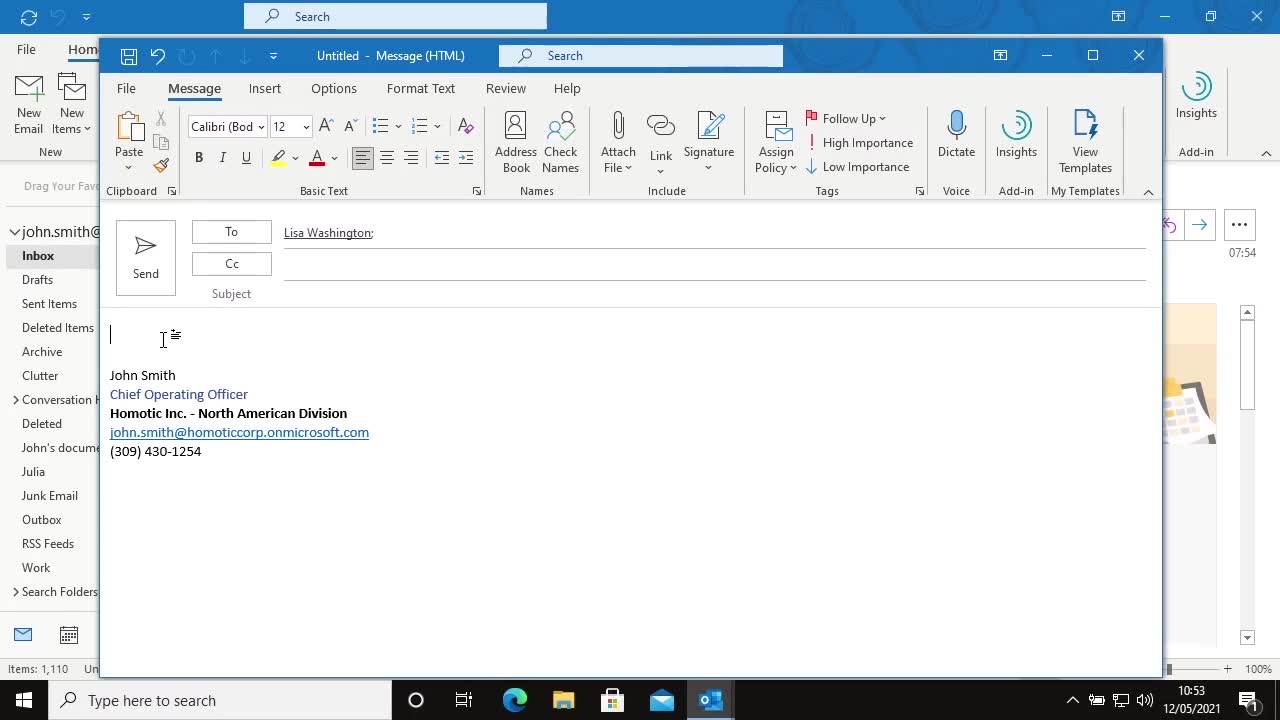The height and width of the screenshot is (720, 1280).
Task: Open File Explorer from the taskbar
Action: tap(563, 700)
